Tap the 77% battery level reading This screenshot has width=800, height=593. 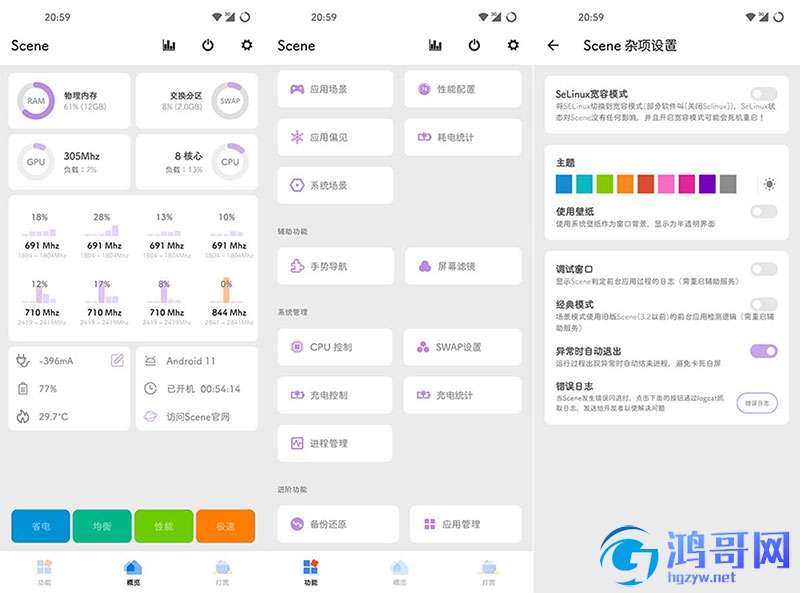click(48, 389)
